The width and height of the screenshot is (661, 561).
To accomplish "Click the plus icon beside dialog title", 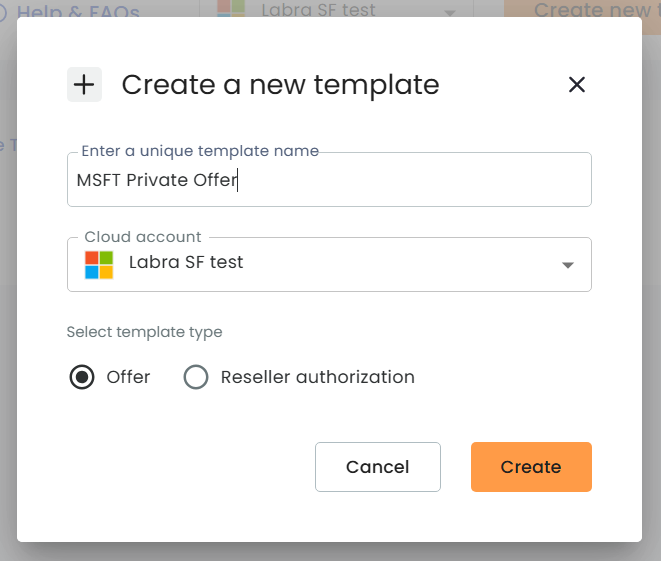I will click(x=84, y=85).
